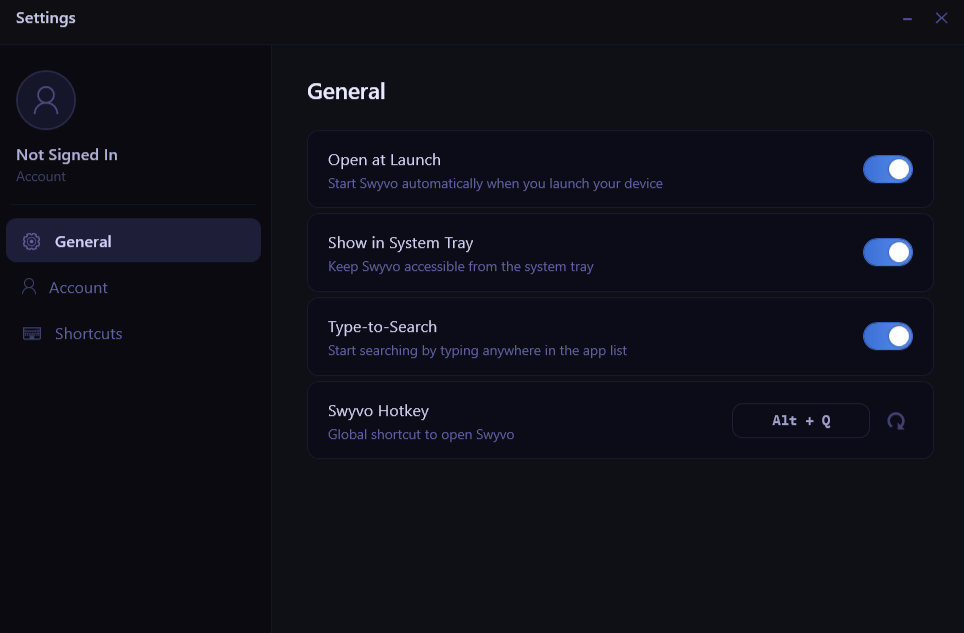This screenshot has width=964, height=633.
Task: Click 'Start searching by typing' description
Action: pyautogui.click(x=477, y=350)
